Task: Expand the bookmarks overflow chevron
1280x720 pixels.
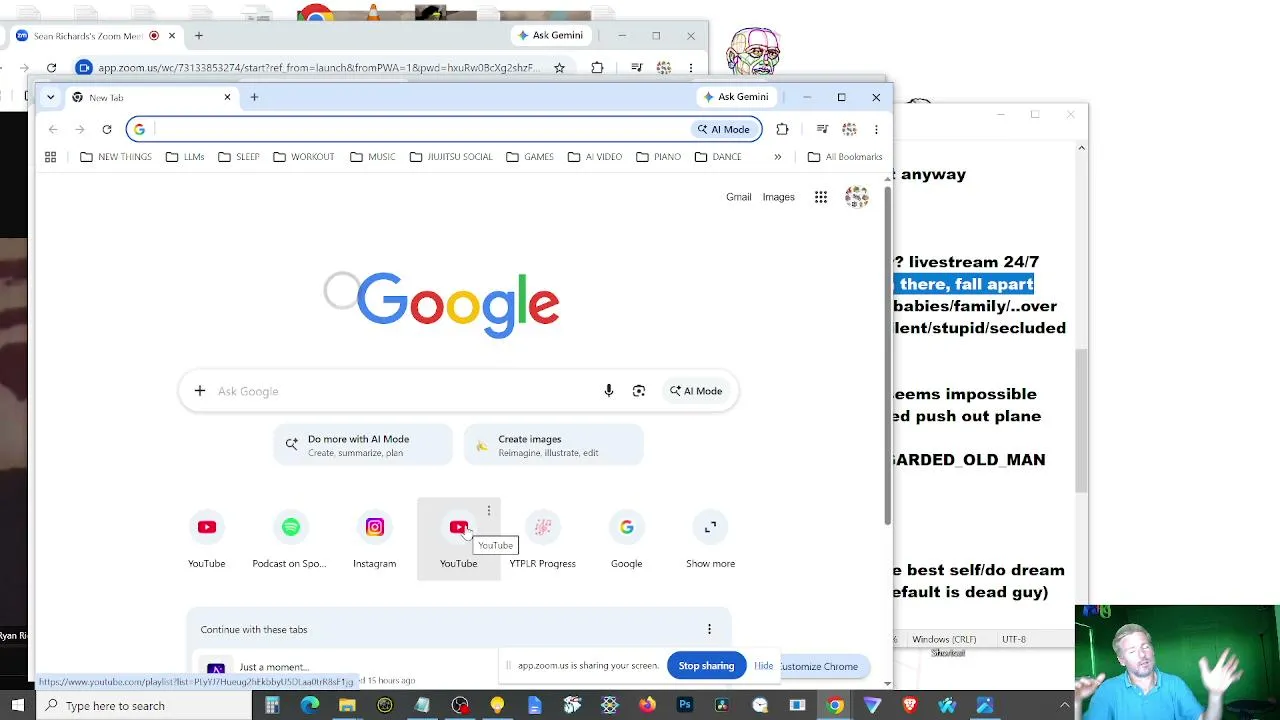Action: click(x=778, y=157)
